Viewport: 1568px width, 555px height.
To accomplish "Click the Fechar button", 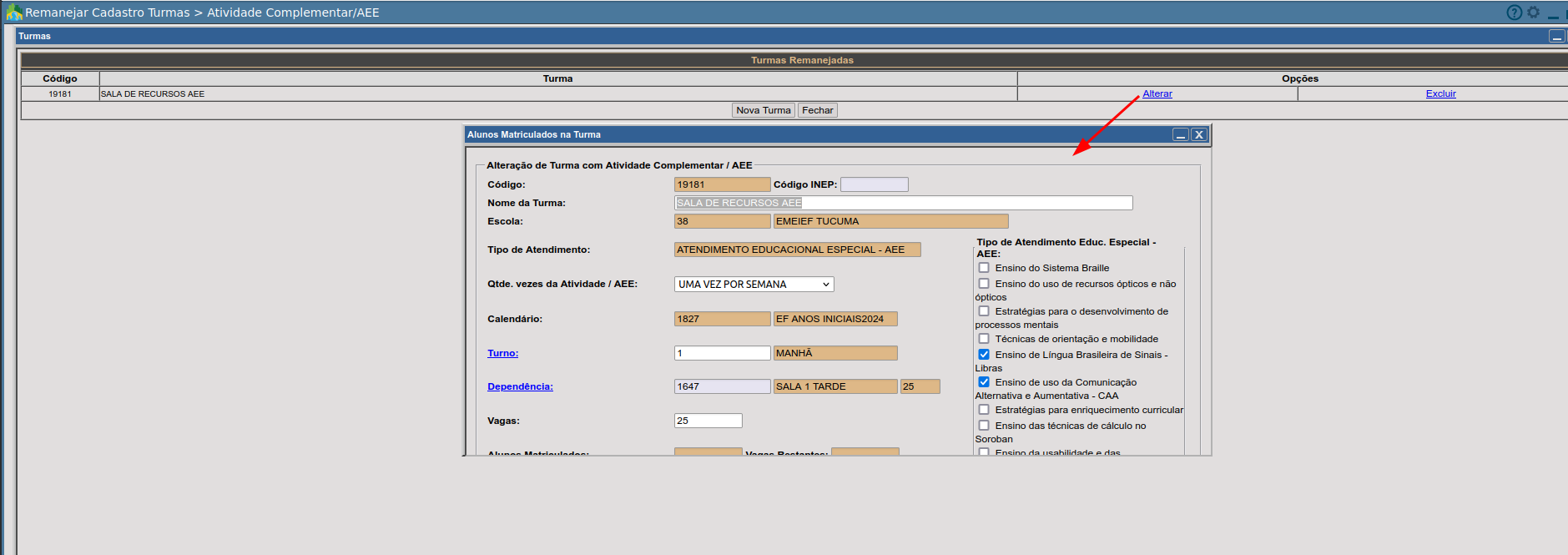I will pyautogui.click(x=818, y=110).
